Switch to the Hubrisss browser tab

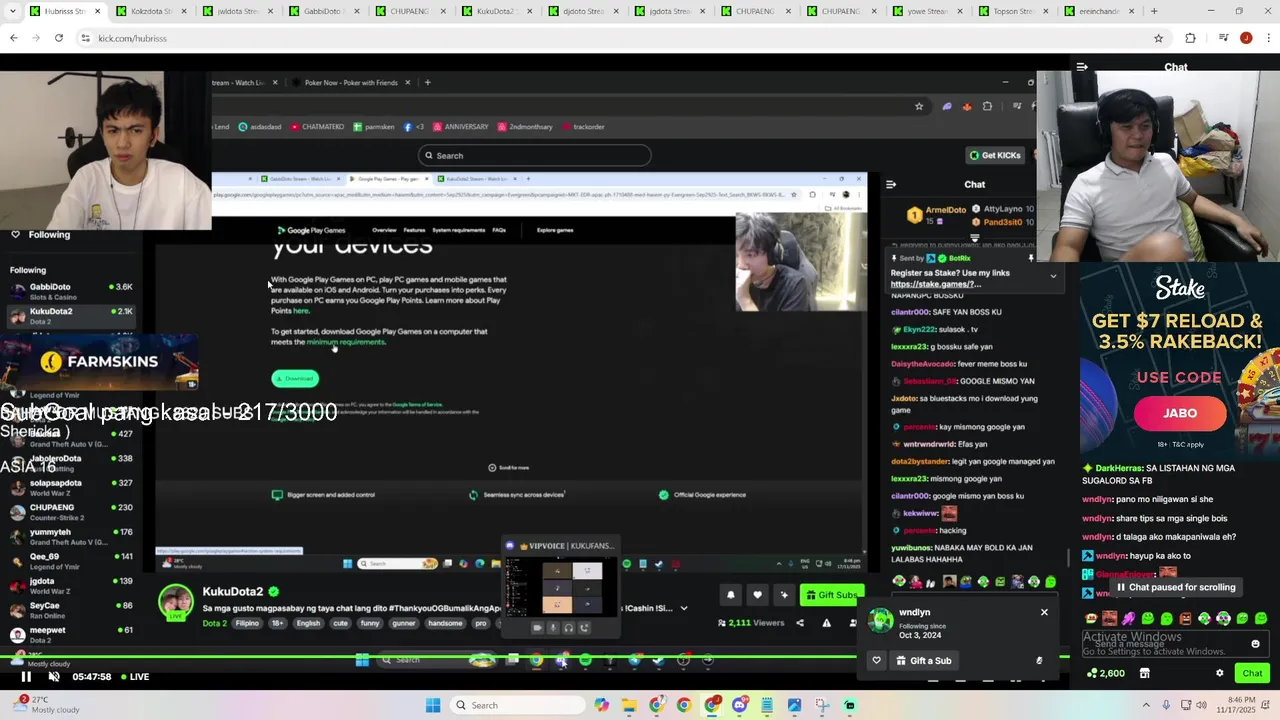(66, 11)
